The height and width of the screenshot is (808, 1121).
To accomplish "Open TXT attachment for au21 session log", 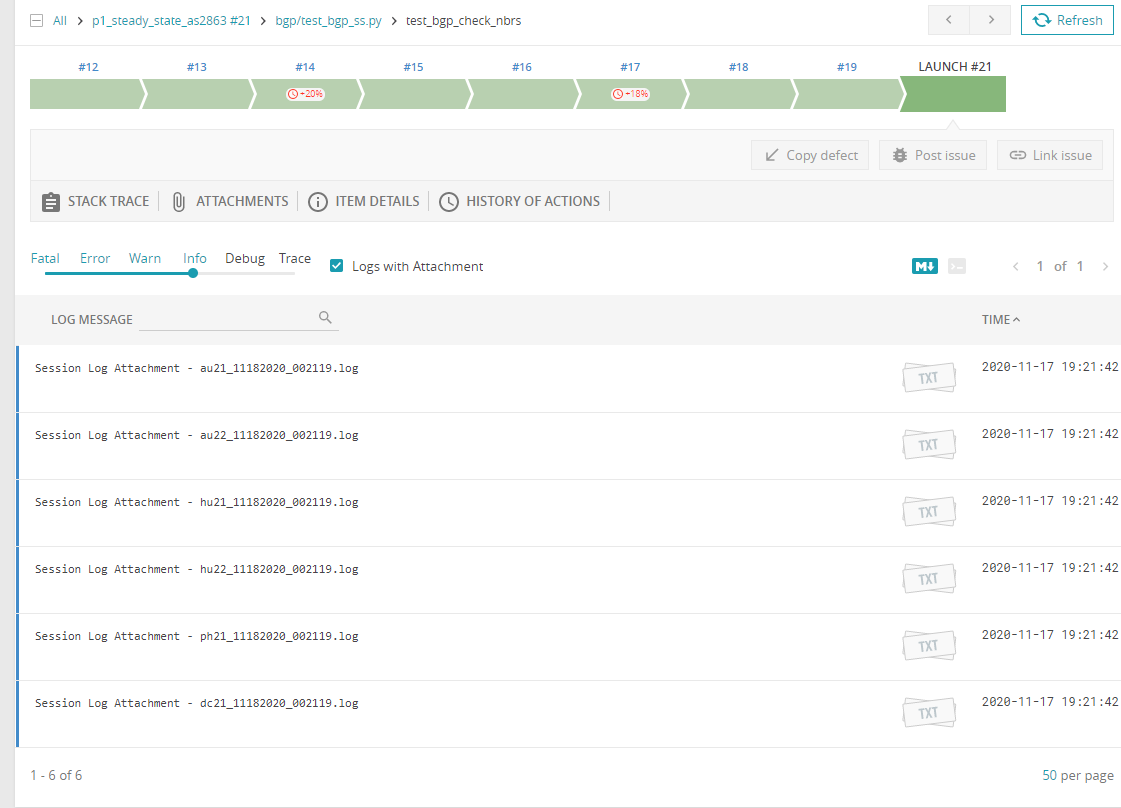I will (928, 377).
